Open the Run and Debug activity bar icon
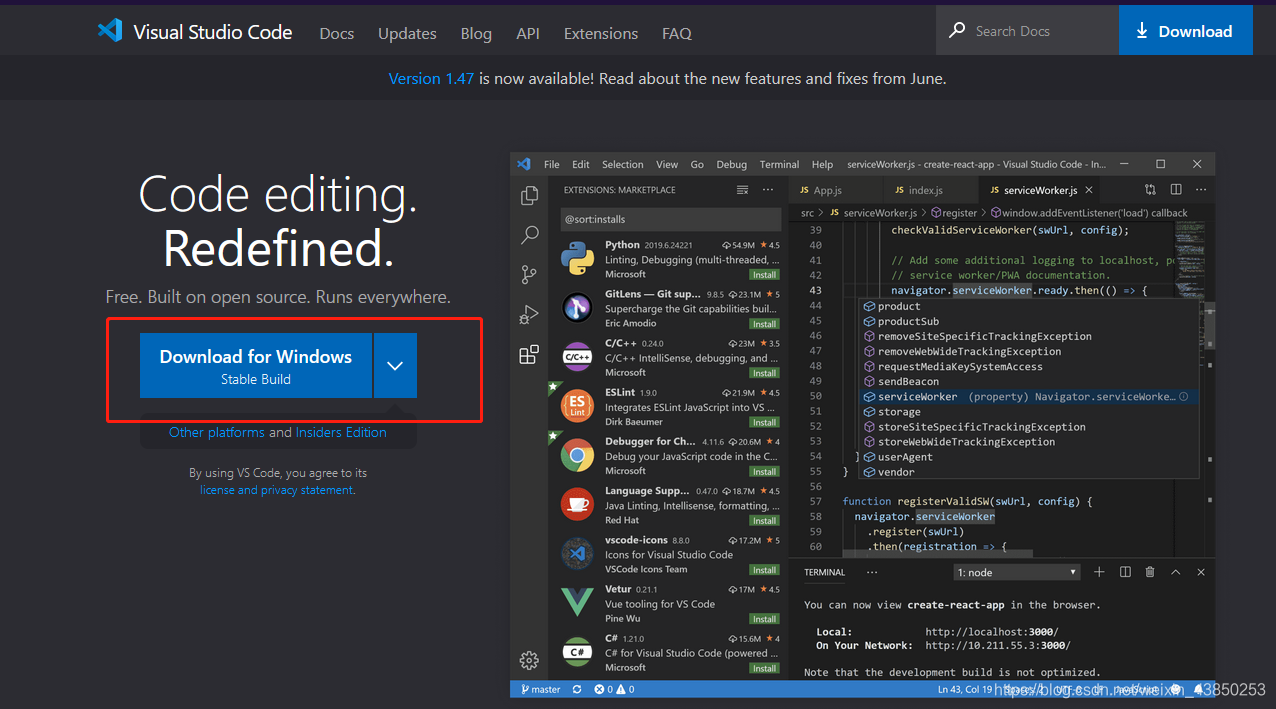 point(529,315)
